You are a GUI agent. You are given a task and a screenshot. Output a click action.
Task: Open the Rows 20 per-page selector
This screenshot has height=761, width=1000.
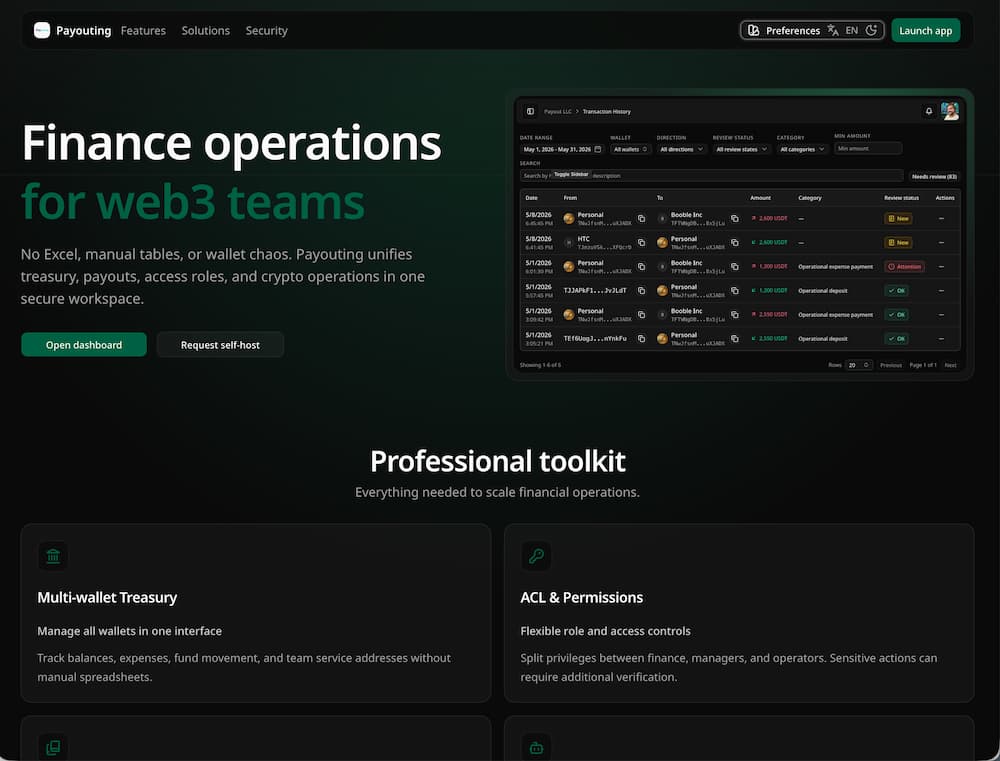click(x=858, y=365)
